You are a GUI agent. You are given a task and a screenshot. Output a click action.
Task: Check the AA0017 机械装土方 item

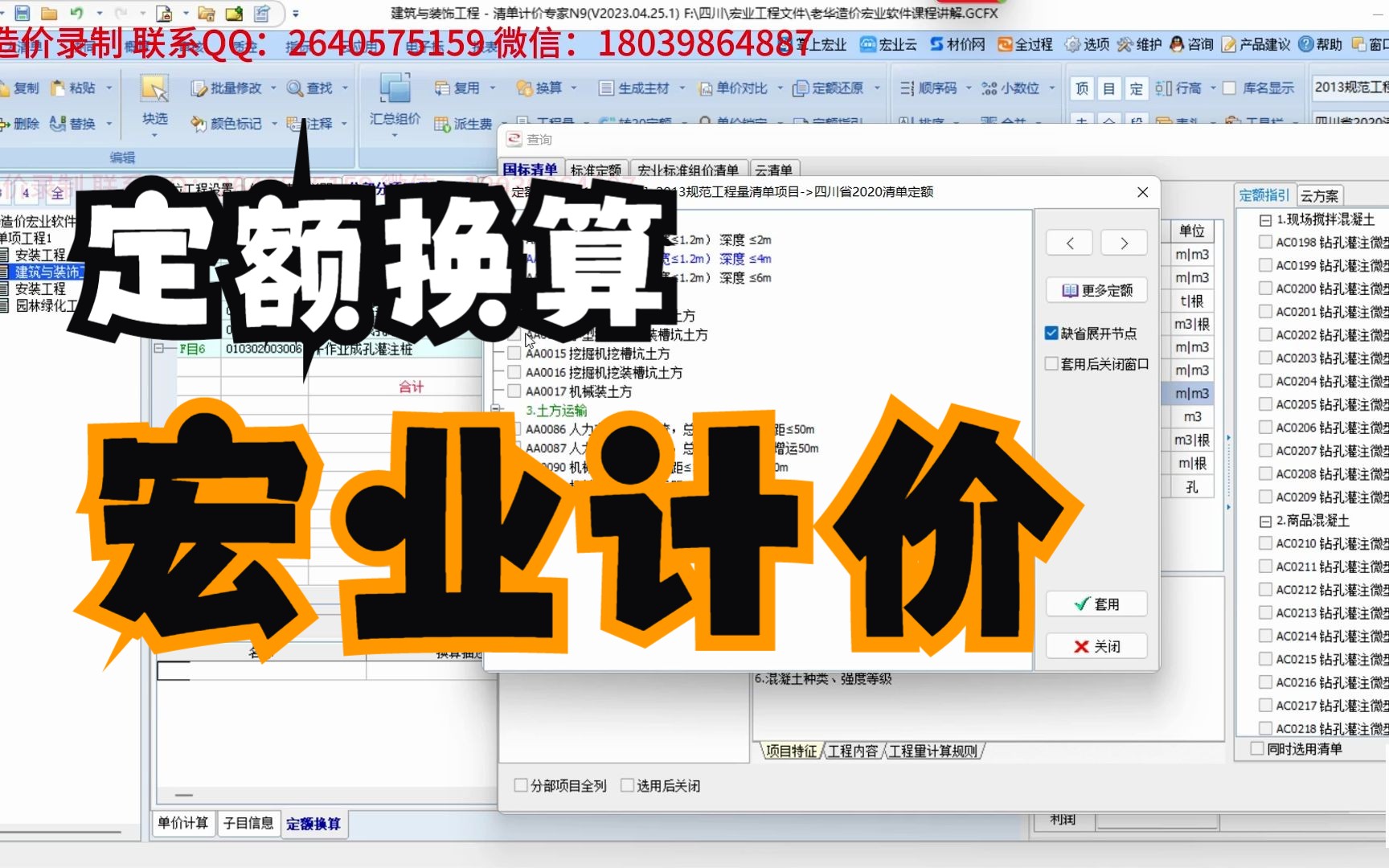click(514, 391)
